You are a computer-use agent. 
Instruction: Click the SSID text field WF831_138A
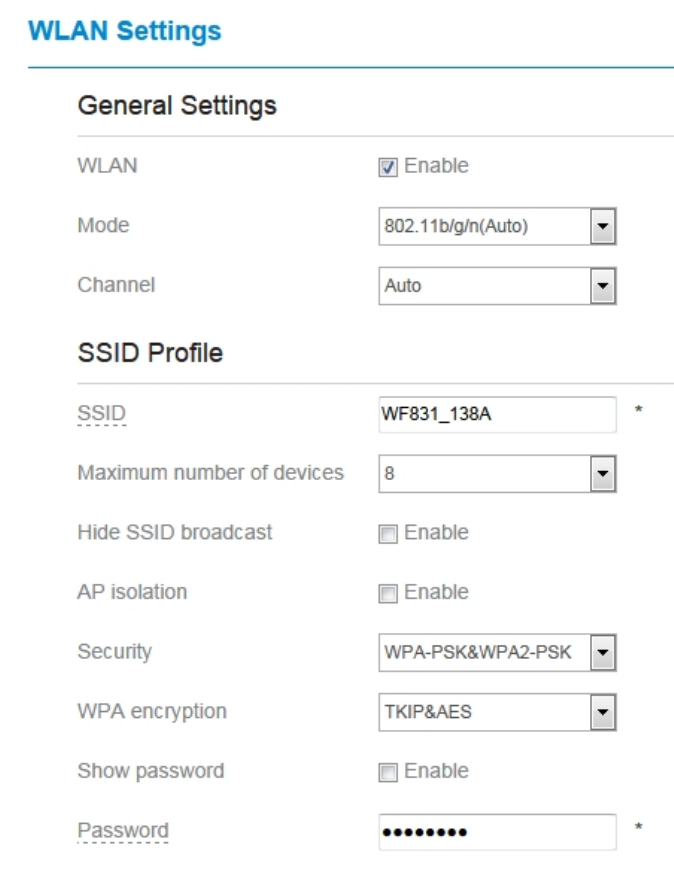tap(497, 414)
